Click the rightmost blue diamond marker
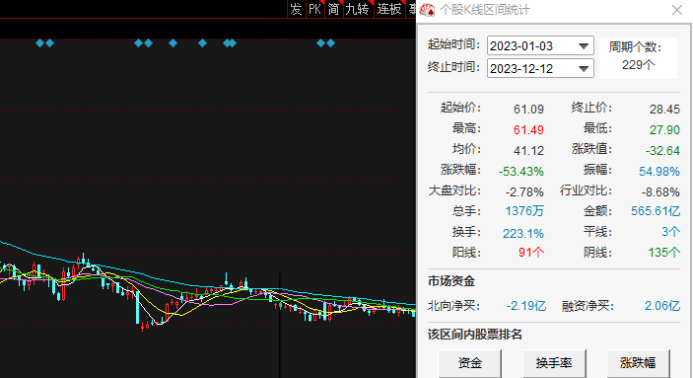 tap(331, 43)
